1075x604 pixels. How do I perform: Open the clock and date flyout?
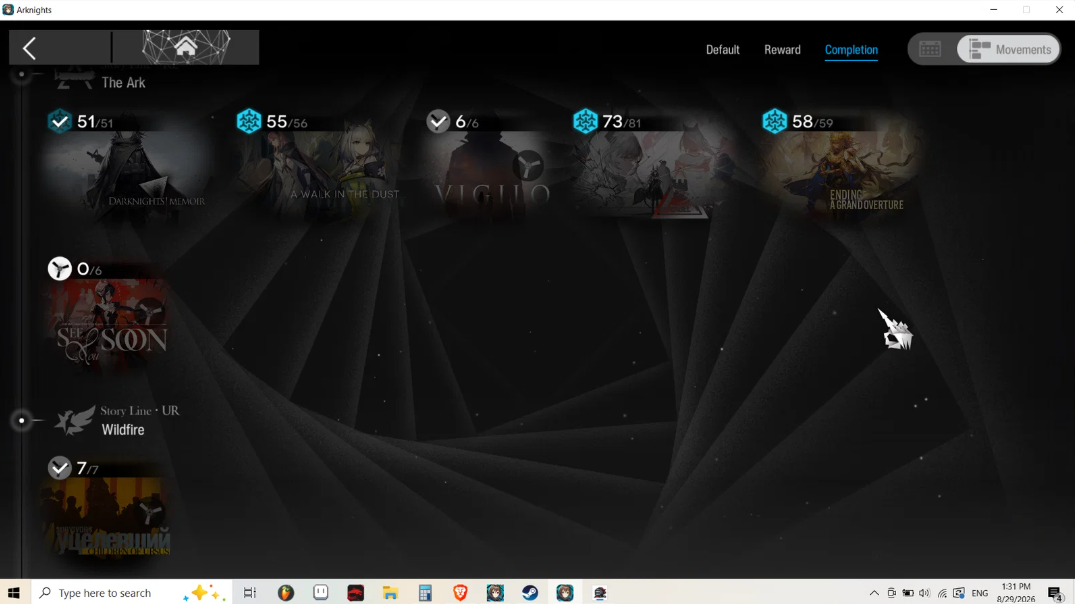[x=1016, y=593]
